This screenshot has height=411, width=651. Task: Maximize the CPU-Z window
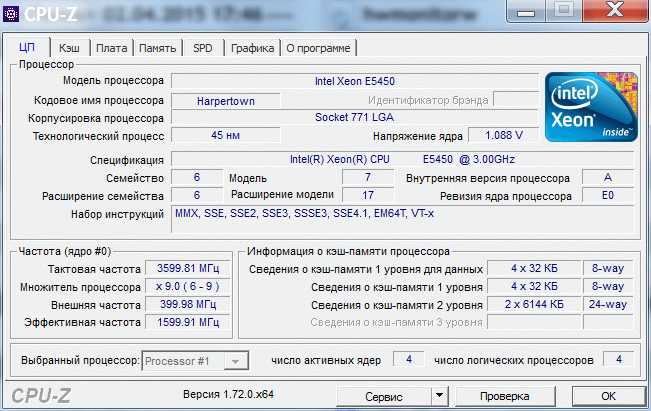(563, 11)
